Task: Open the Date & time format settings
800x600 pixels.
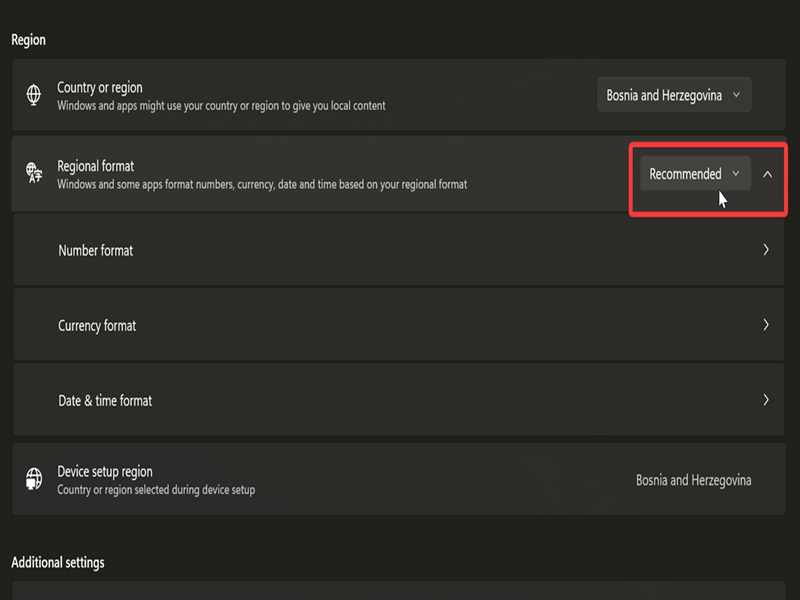Action: [400, 399]
